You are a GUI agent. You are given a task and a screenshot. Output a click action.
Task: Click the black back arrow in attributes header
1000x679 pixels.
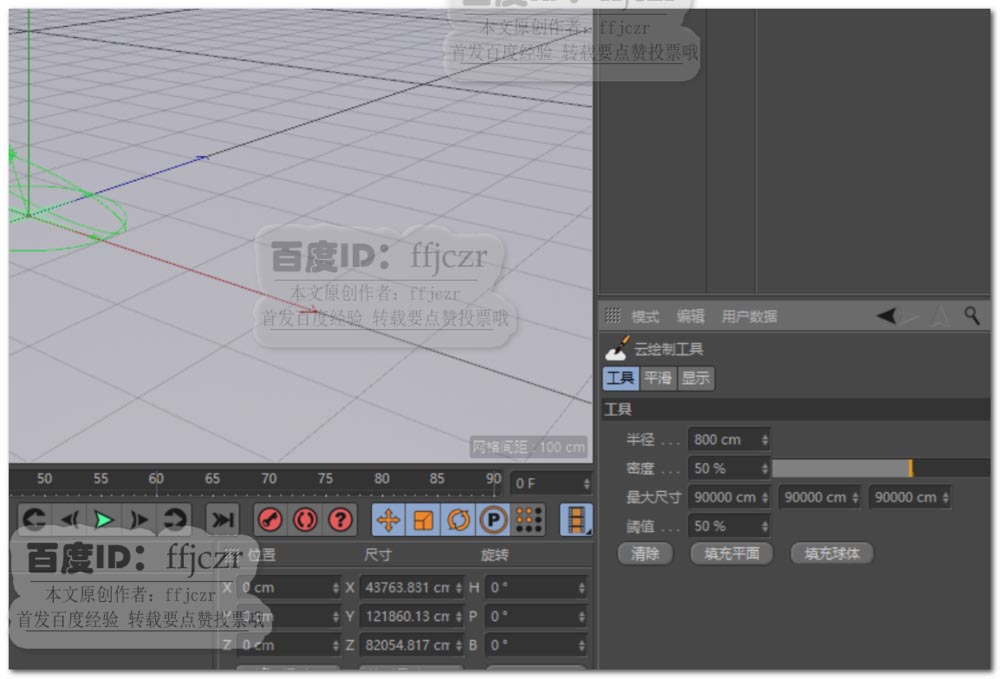coord(888,315)
